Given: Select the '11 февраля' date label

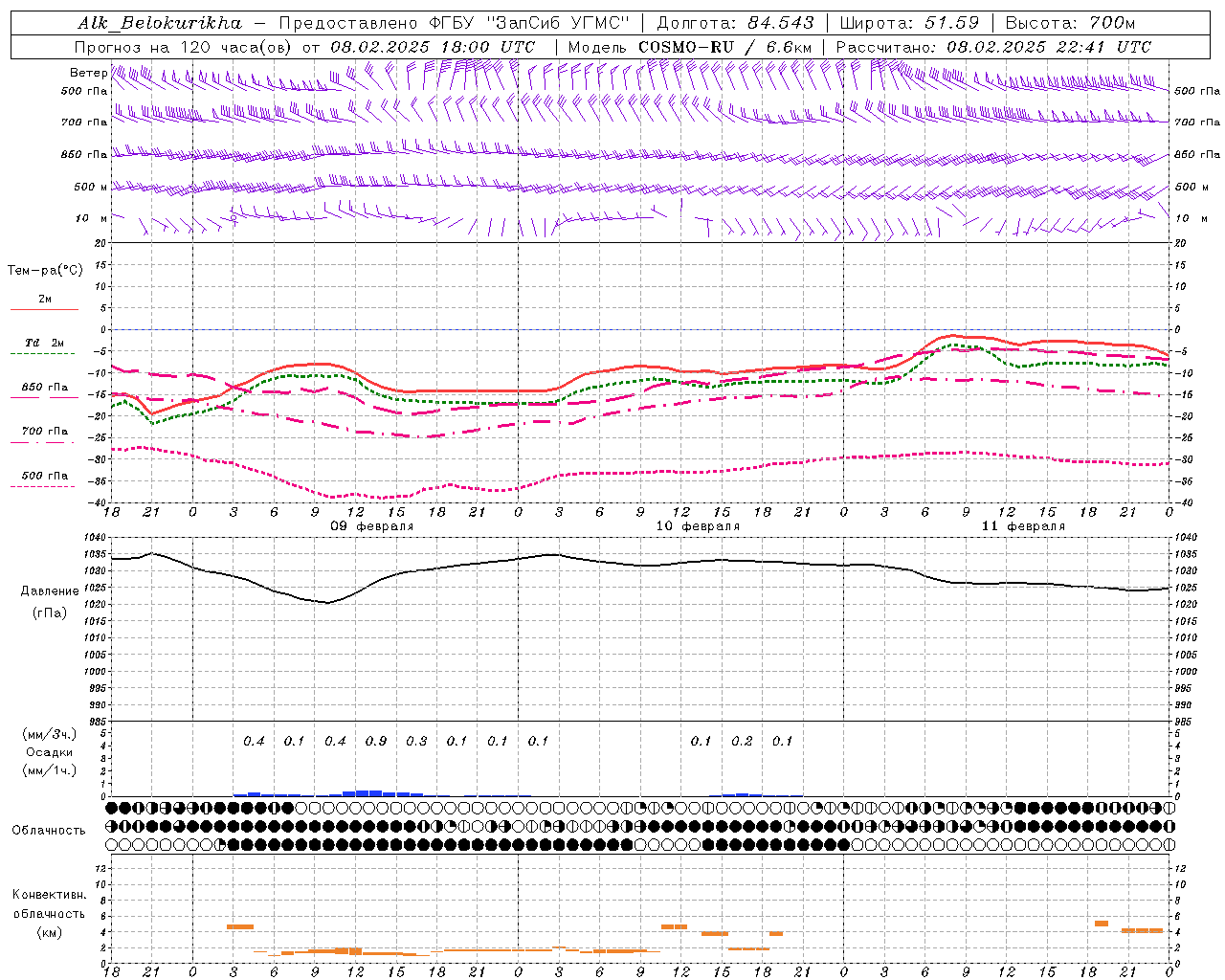Looking at the screenshot, I should (x=1023, y=526).
